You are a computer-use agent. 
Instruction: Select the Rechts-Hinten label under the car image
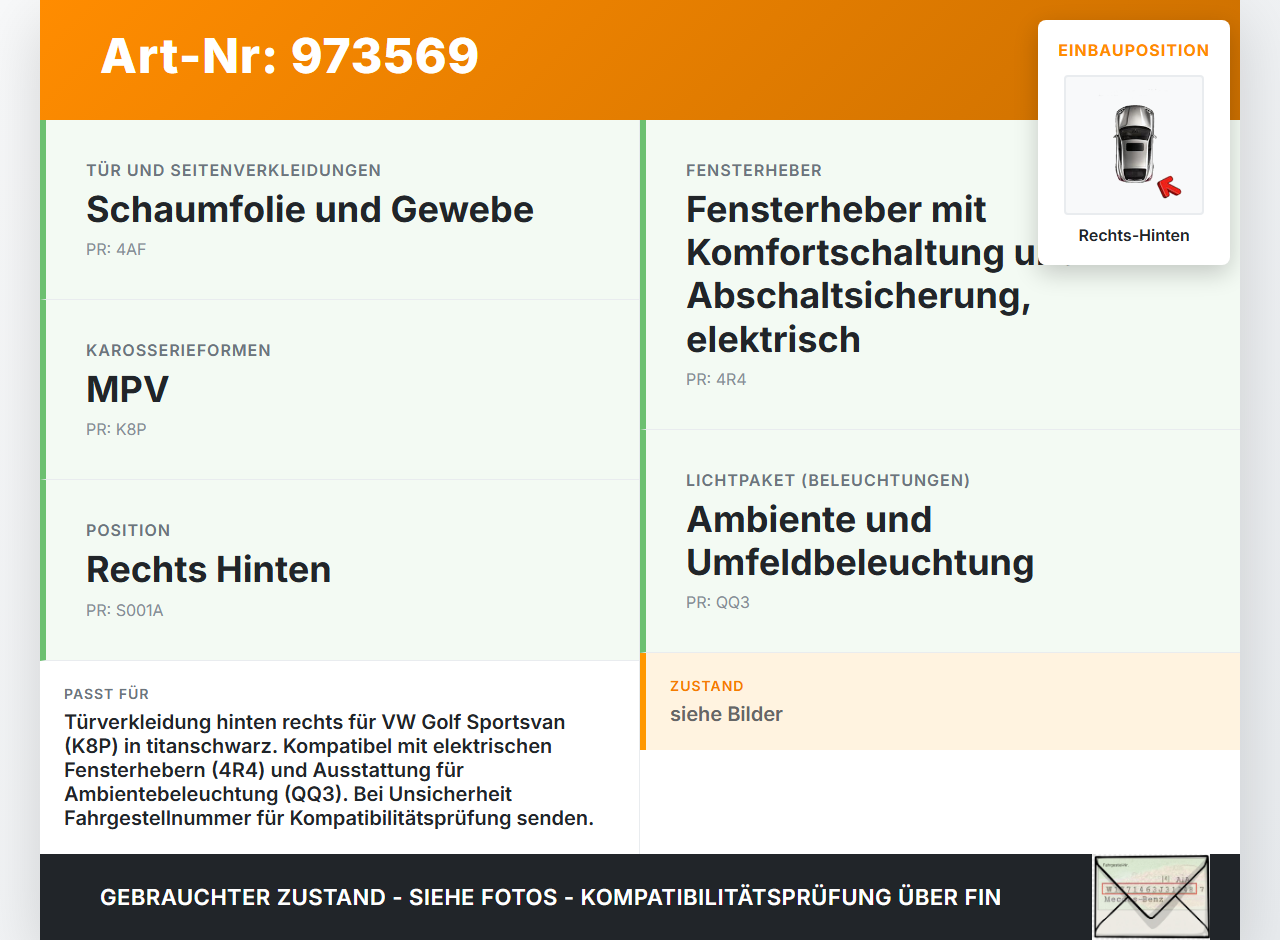(x=1133, y=235)
